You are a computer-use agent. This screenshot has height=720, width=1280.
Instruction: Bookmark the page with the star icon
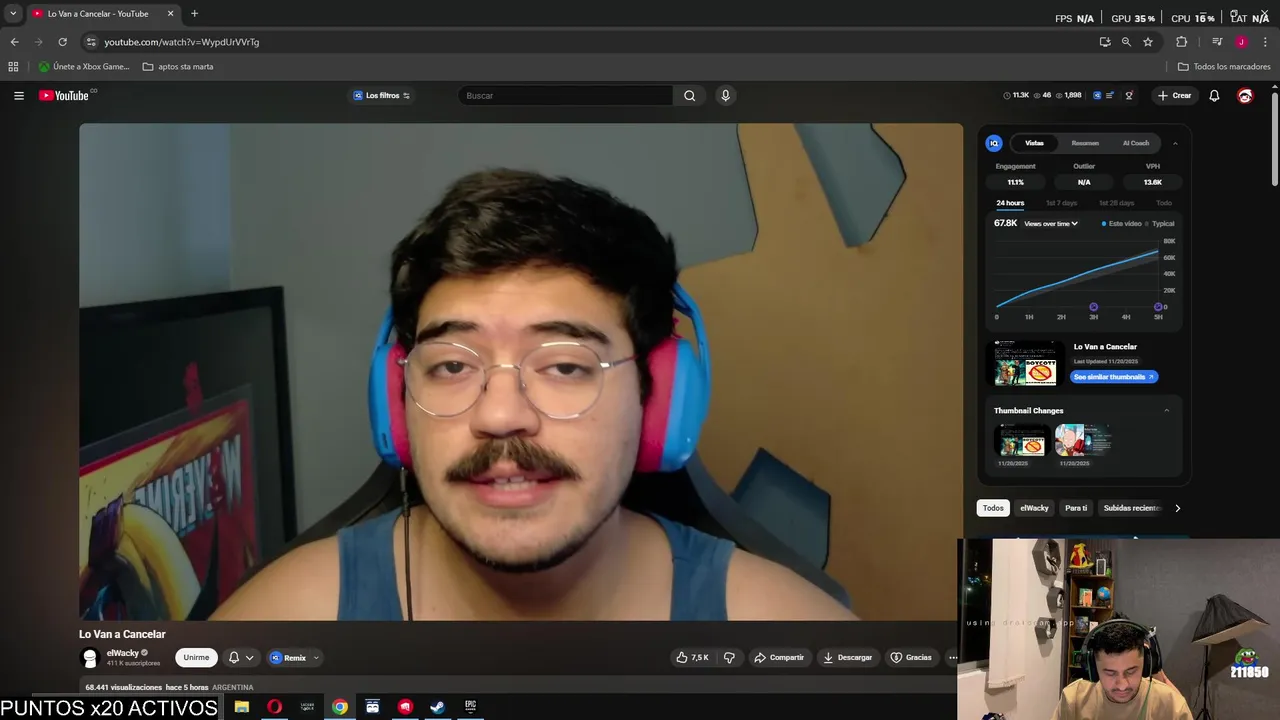coord(1148,42)
